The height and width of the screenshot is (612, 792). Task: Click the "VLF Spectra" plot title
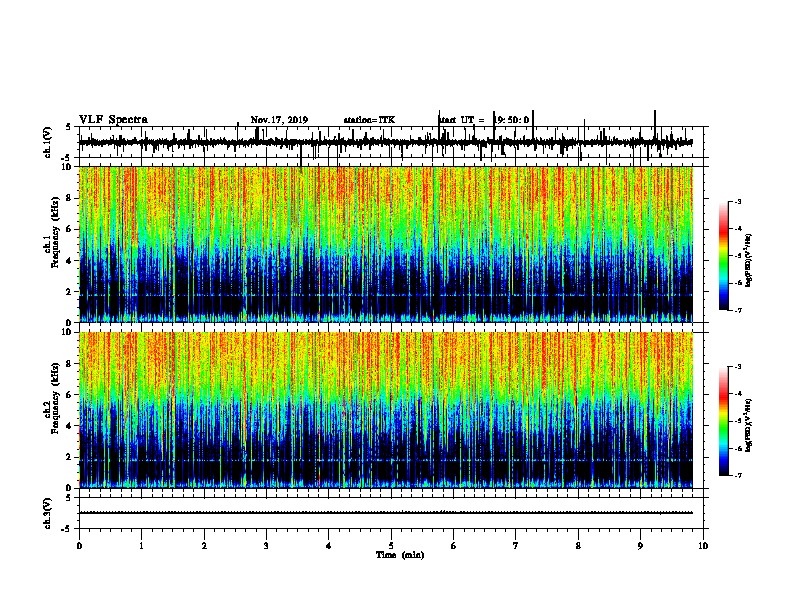tap(113, 119)
